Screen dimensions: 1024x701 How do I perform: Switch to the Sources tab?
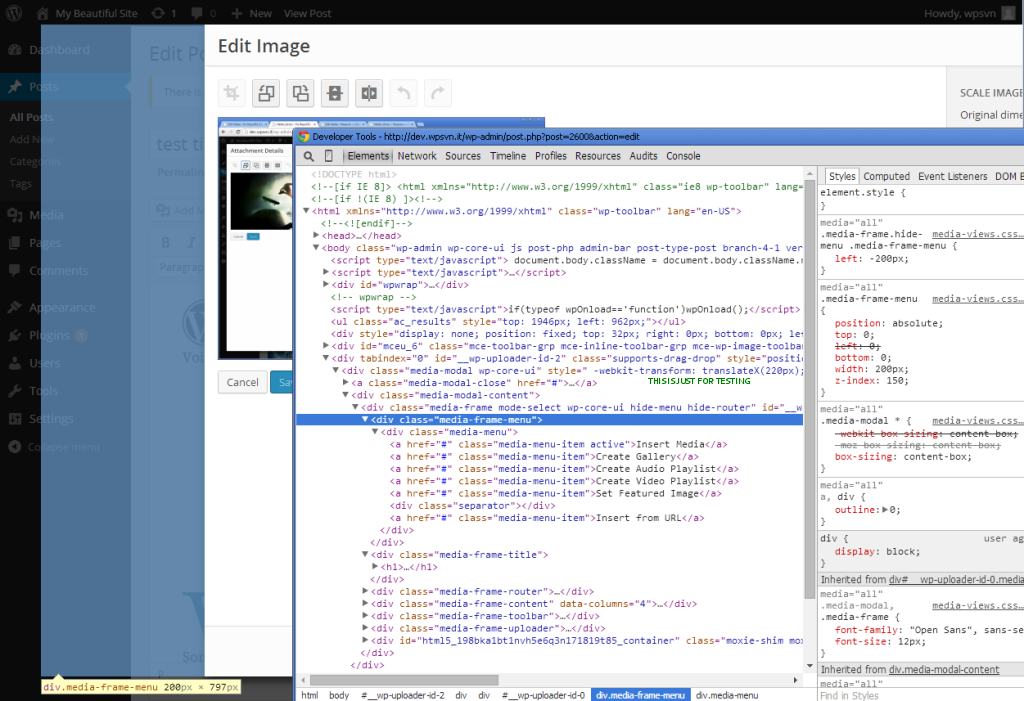click(x=463, y=156)
